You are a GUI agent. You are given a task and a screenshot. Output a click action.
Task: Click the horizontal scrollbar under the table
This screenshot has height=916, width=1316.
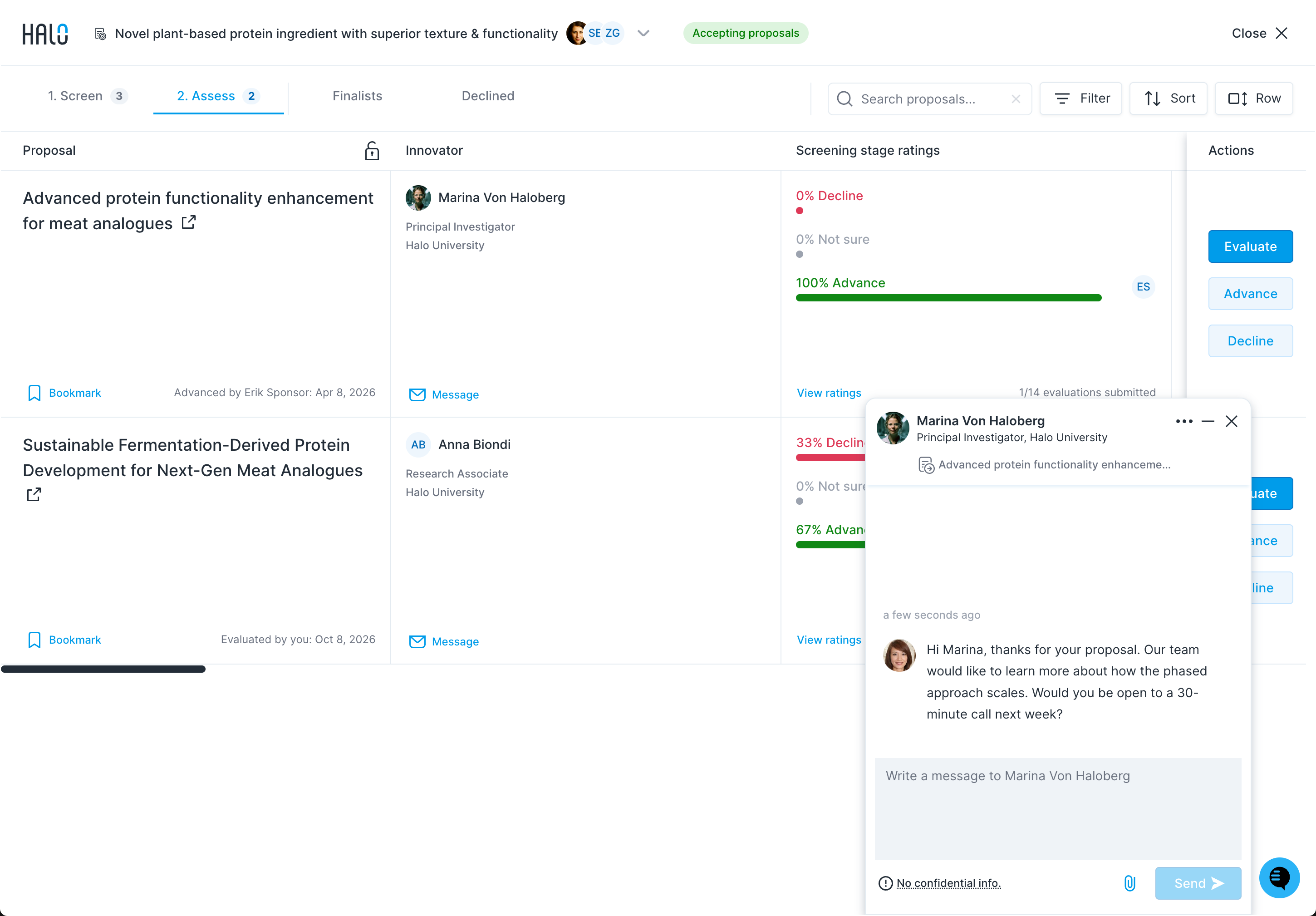(x=103, y=669)
